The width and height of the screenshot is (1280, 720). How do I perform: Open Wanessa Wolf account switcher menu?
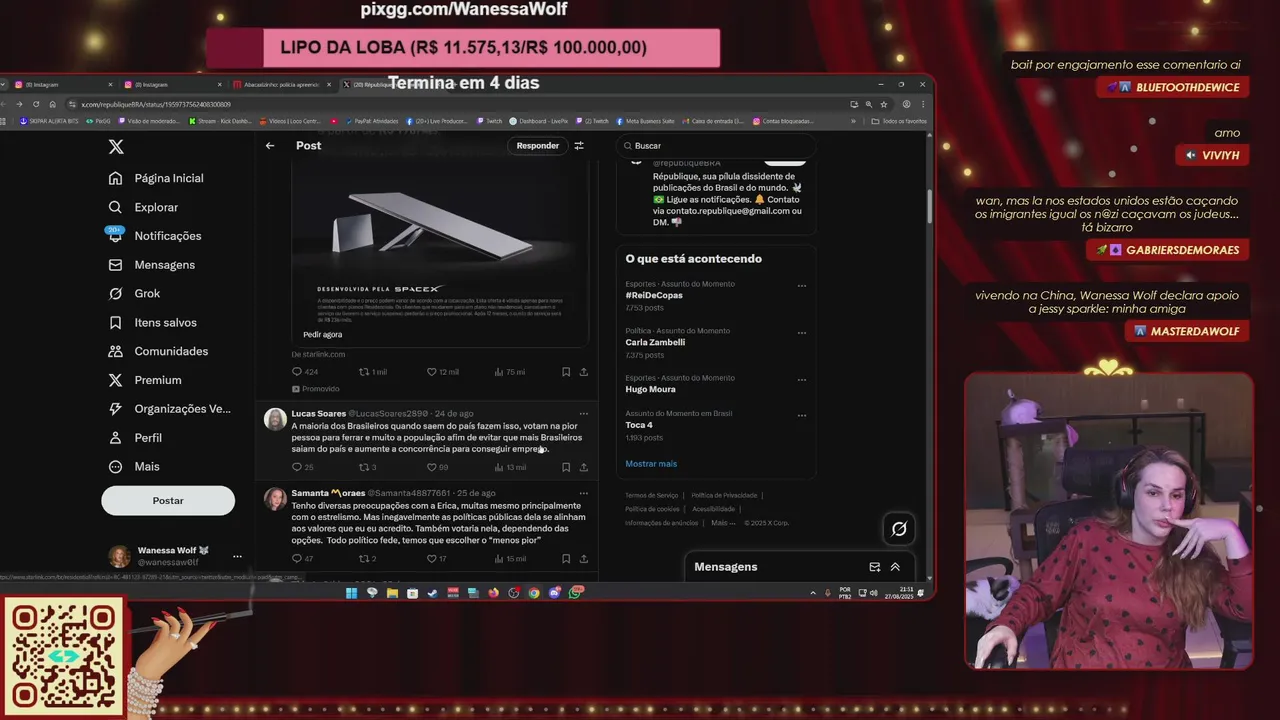tap(237, 556)
